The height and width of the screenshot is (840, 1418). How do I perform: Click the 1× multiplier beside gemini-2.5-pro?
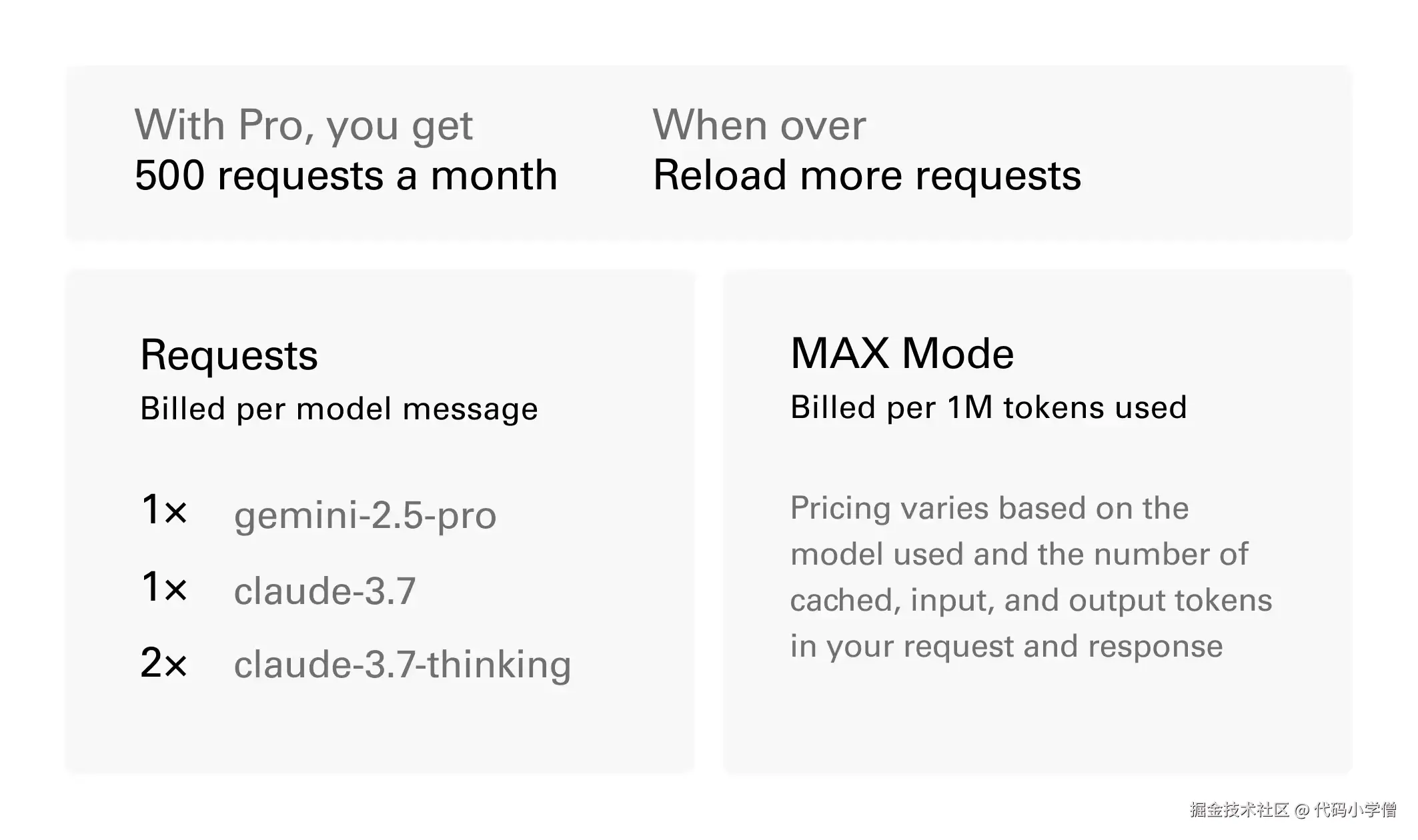click(164, 509)
